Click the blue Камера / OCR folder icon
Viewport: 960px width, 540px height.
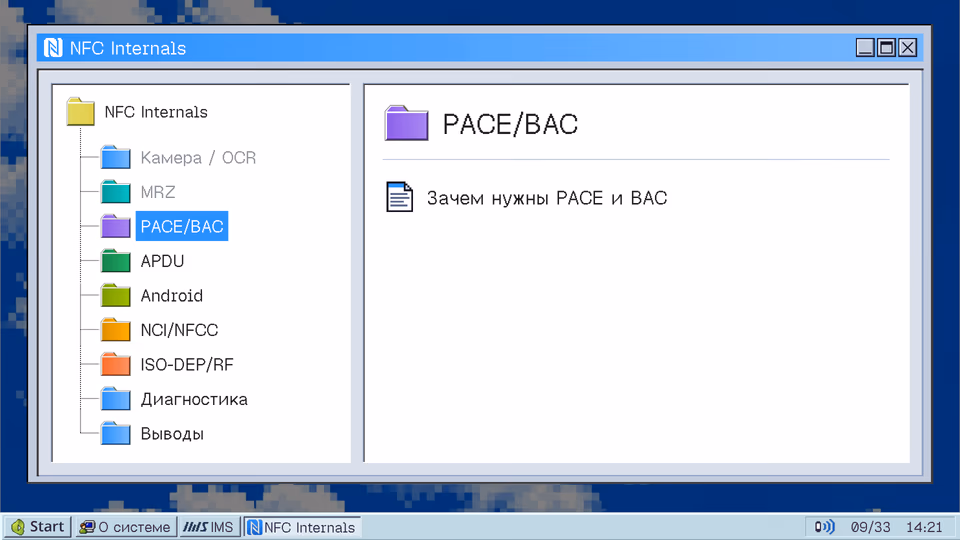(x=116, y=157)
